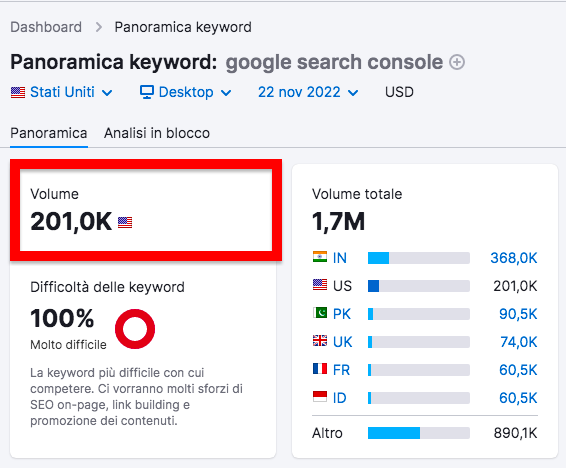Click 368,0K volume value for India

click(514, 258)
